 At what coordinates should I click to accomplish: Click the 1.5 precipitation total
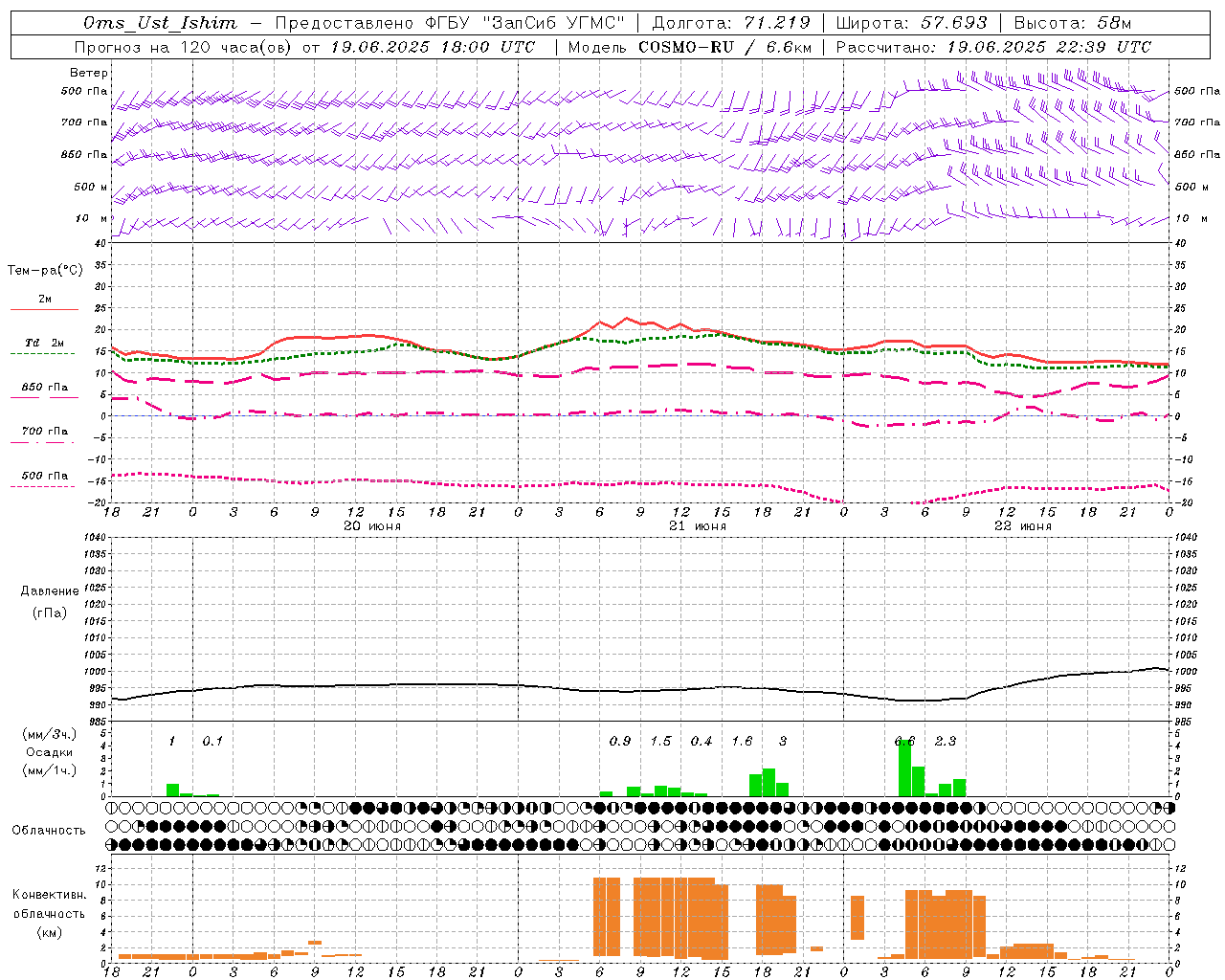coord(660,742)
